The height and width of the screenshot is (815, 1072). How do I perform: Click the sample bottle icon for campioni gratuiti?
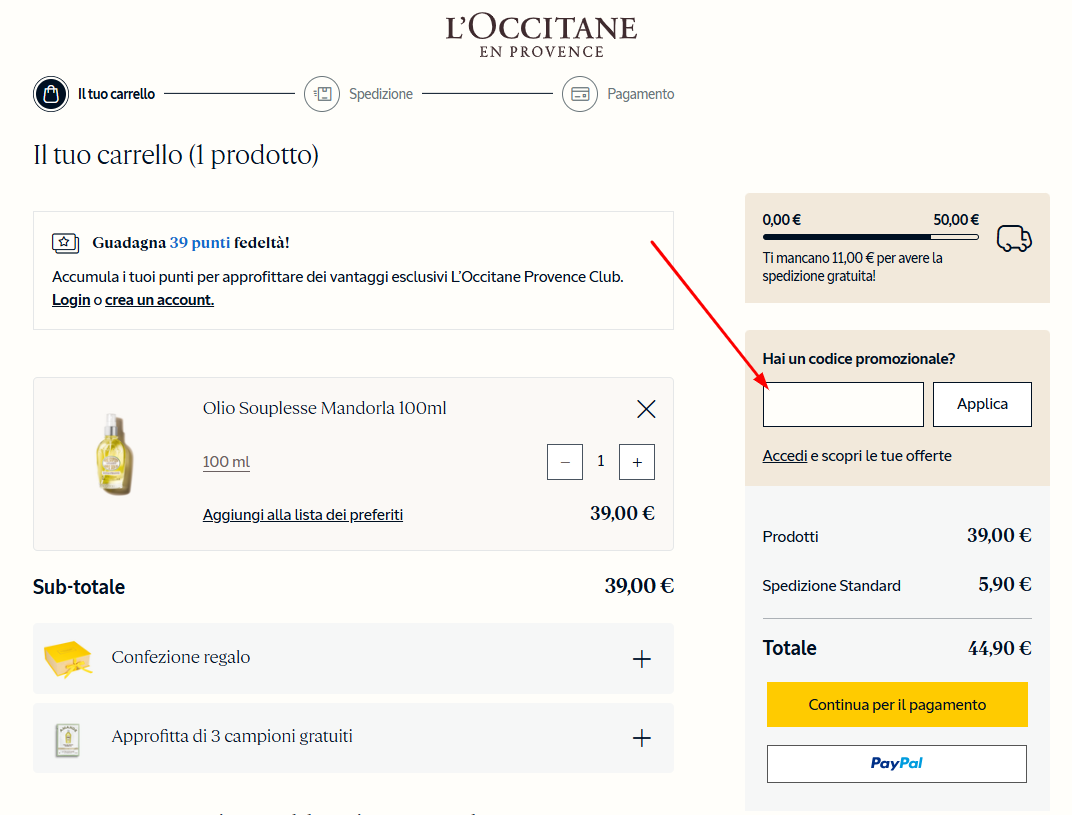tap(68, 737)
